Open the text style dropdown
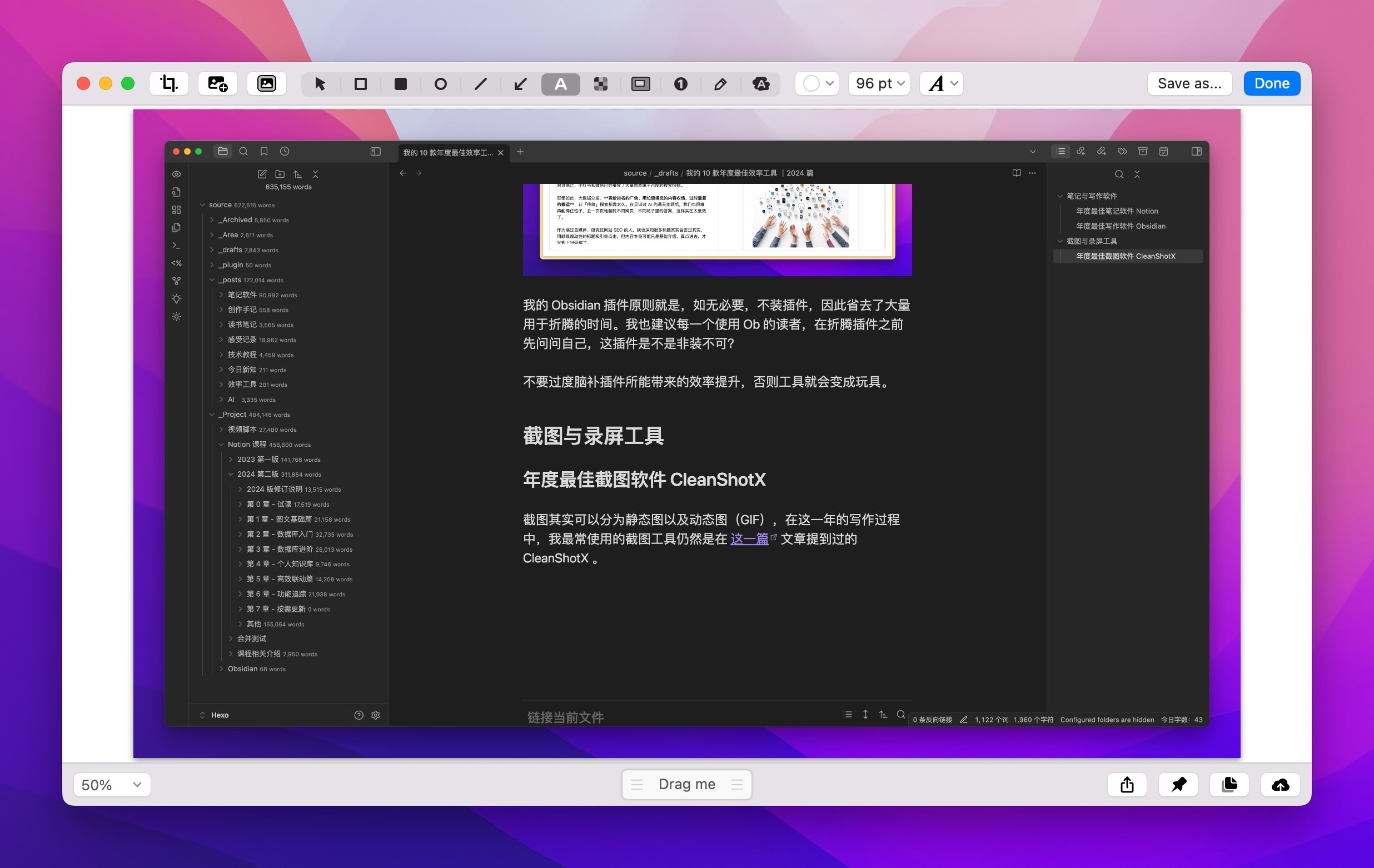 pyautogui.click(x=942, y=84)
